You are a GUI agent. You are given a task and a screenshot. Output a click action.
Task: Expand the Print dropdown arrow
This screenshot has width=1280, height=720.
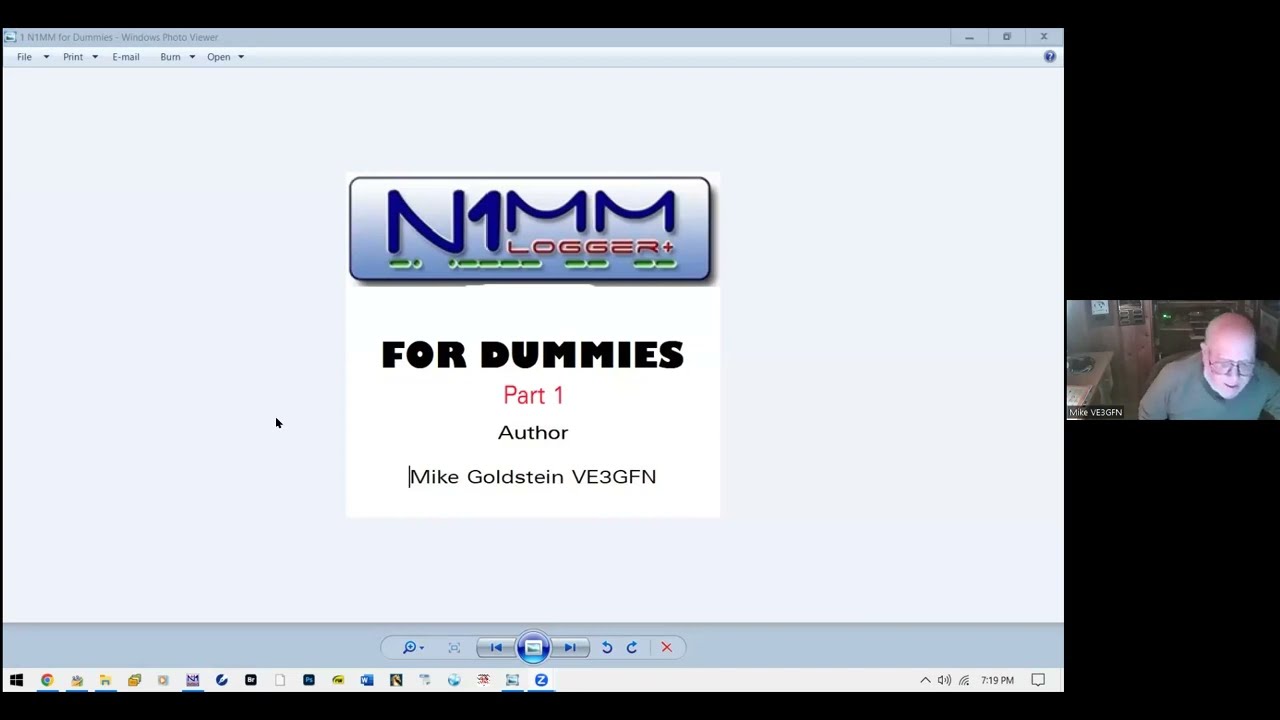tap(95, 57)
